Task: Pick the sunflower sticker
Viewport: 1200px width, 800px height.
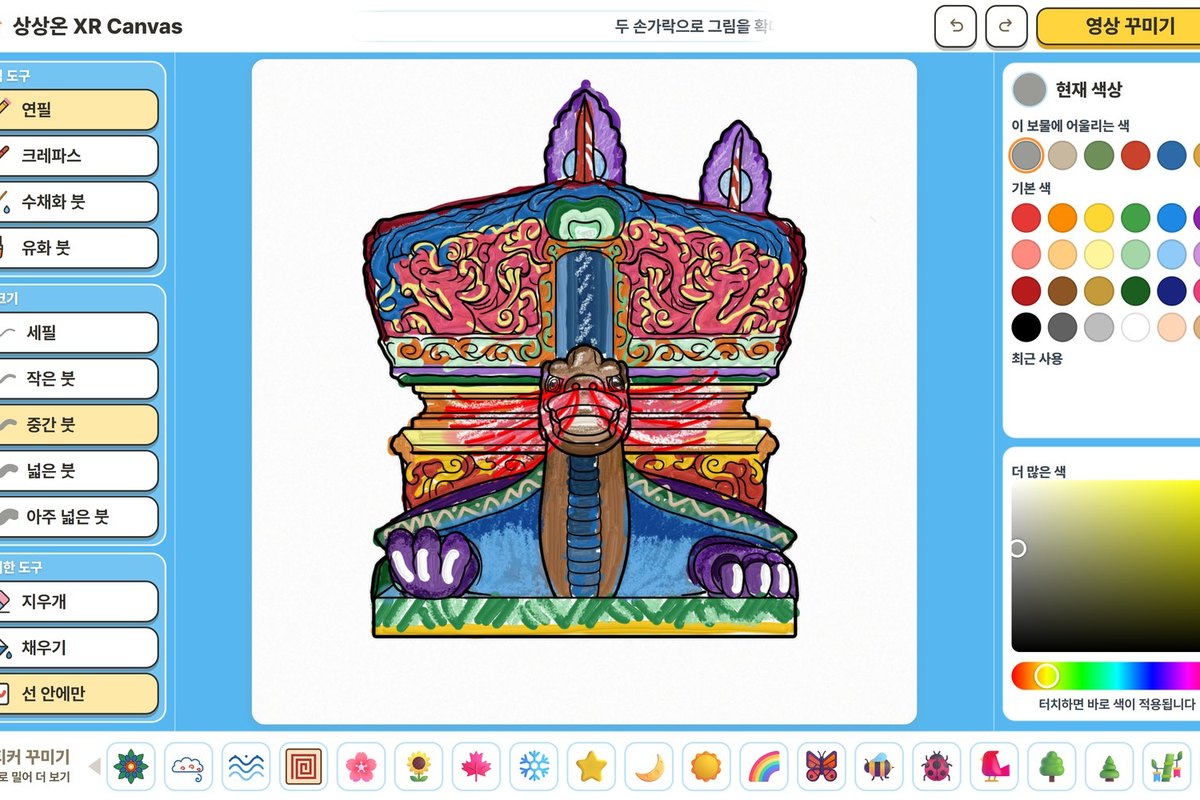Action: [418, 767]
